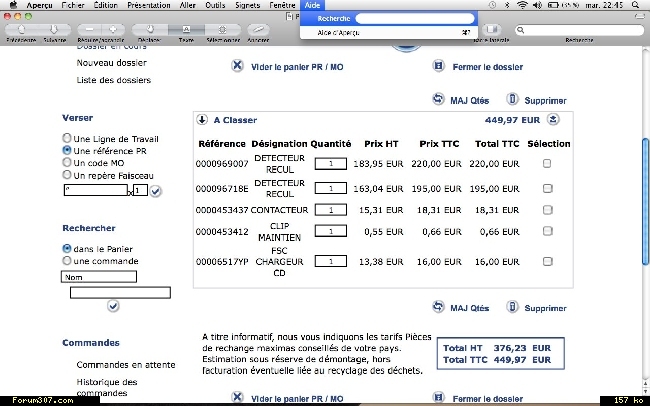Validate the Verser reference with the checkmark icon
The image size is (650, 406).
click(155, 191)
